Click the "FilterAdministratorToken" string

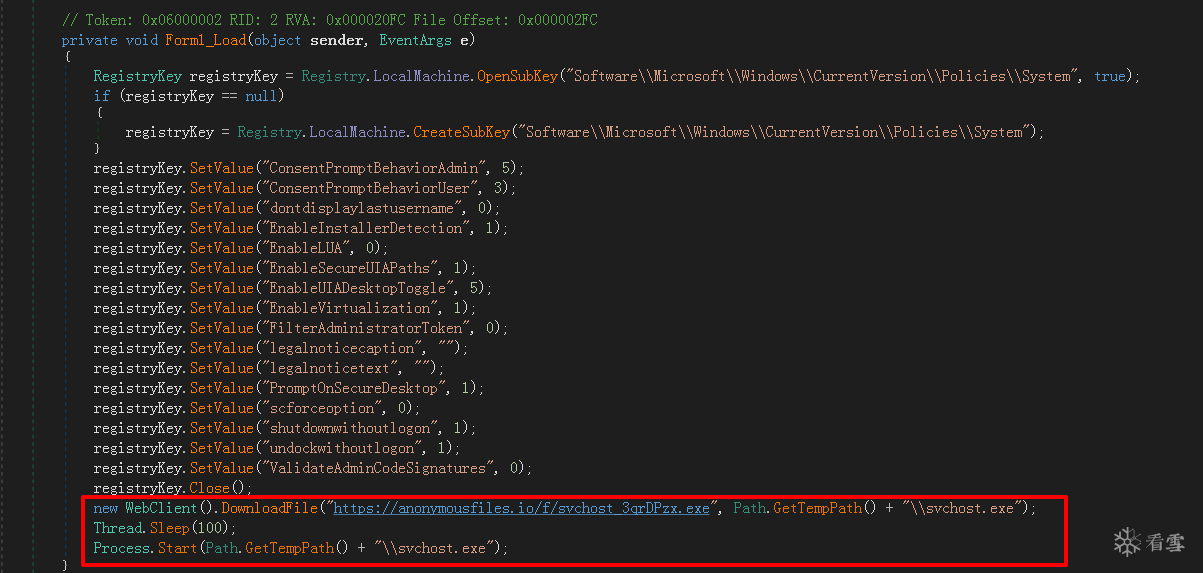point(367,328)
